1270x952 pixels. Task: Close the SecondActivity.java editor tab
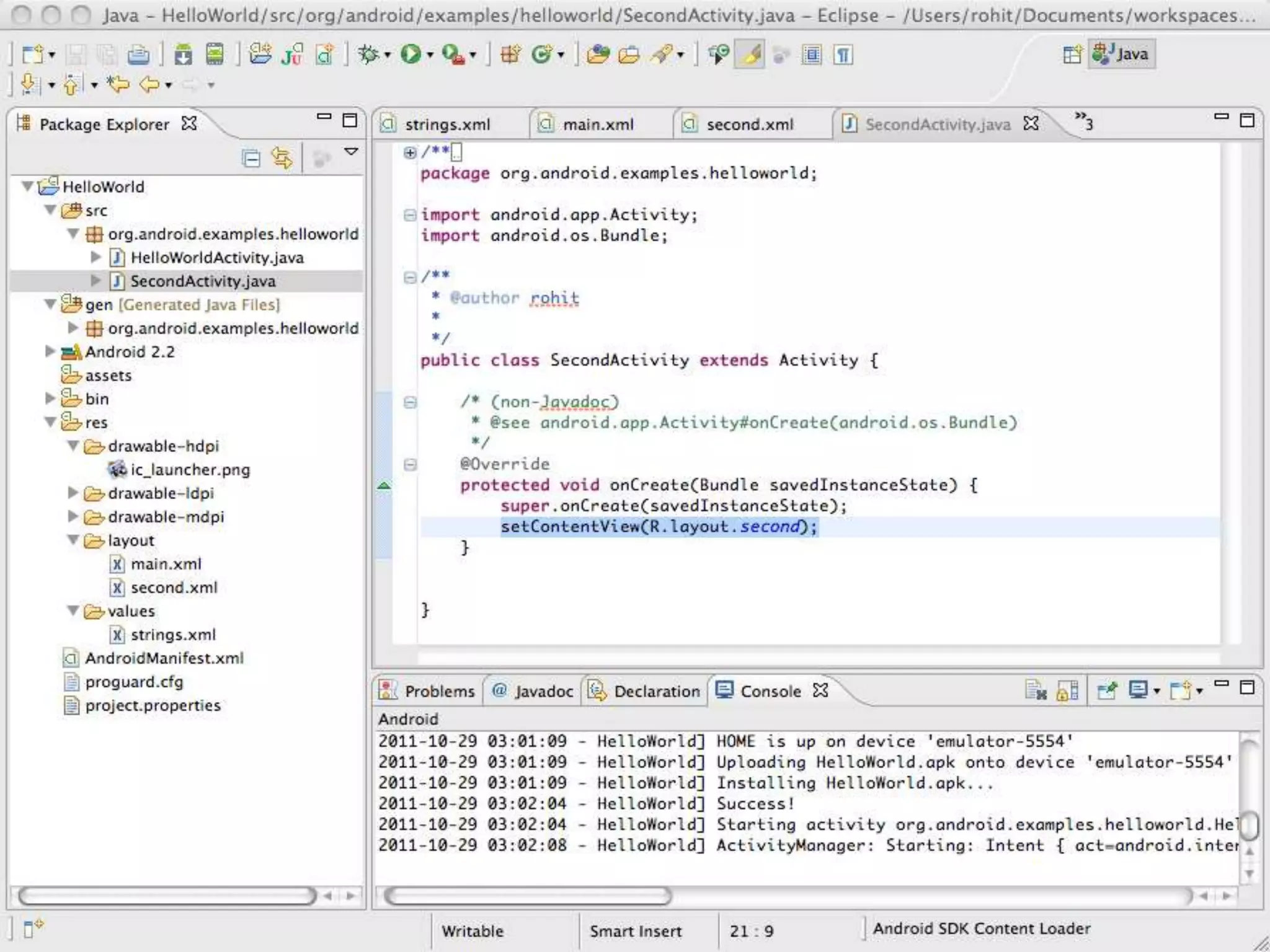coord(1031,123)
